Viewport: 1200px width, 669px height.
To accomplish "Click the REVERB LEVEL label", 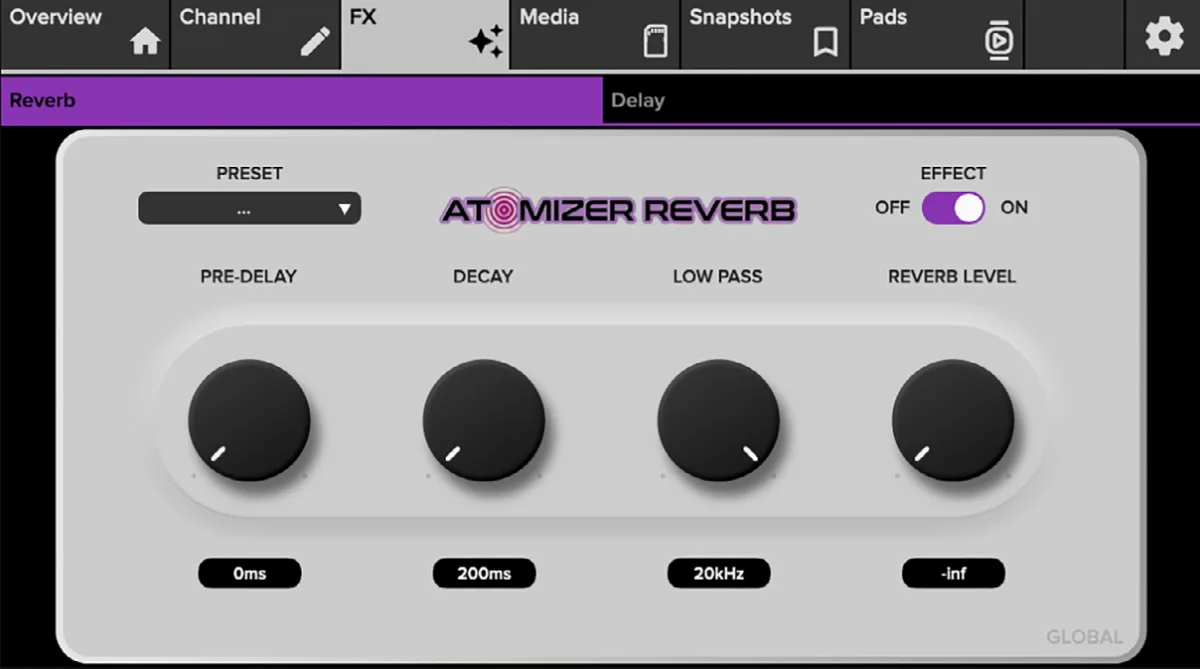I will pos(952,277).
